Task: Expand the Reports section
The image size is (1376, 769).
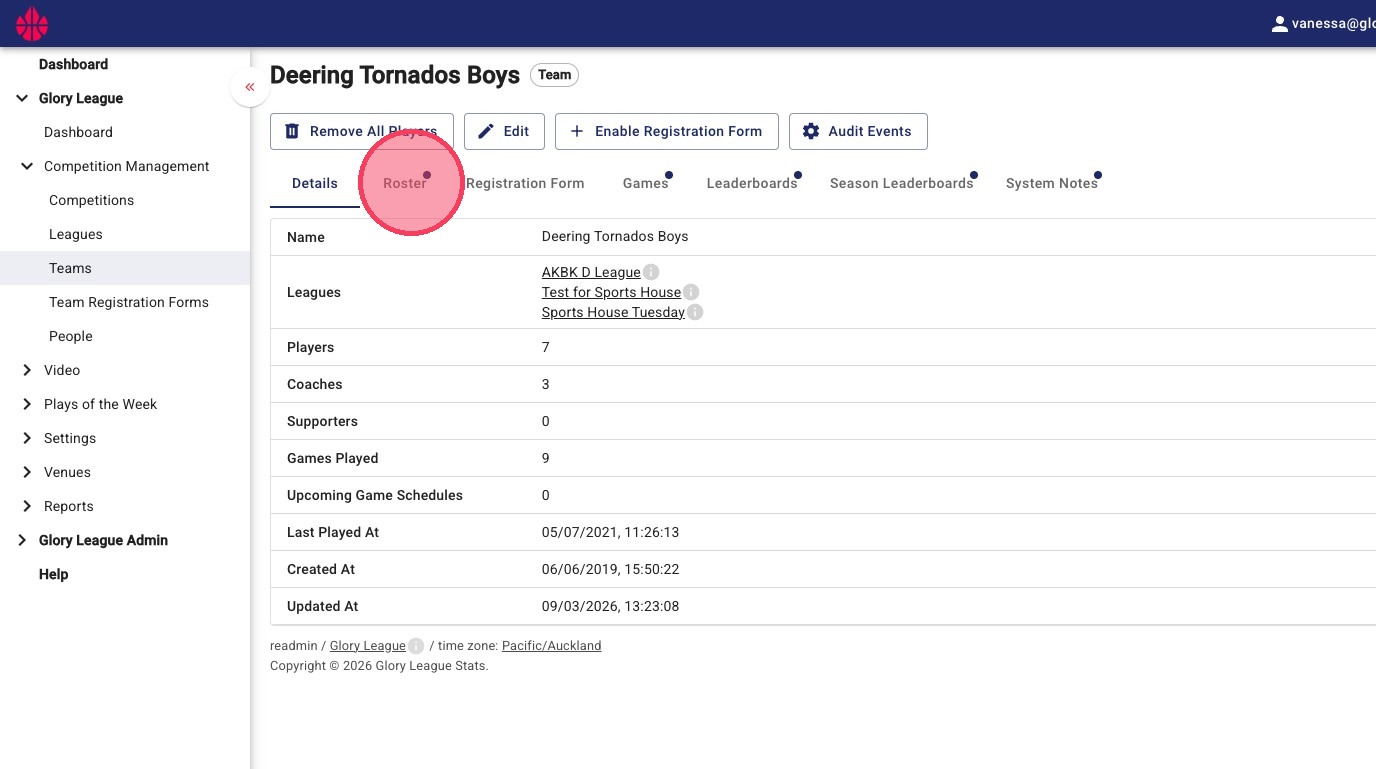Action: 27,506
